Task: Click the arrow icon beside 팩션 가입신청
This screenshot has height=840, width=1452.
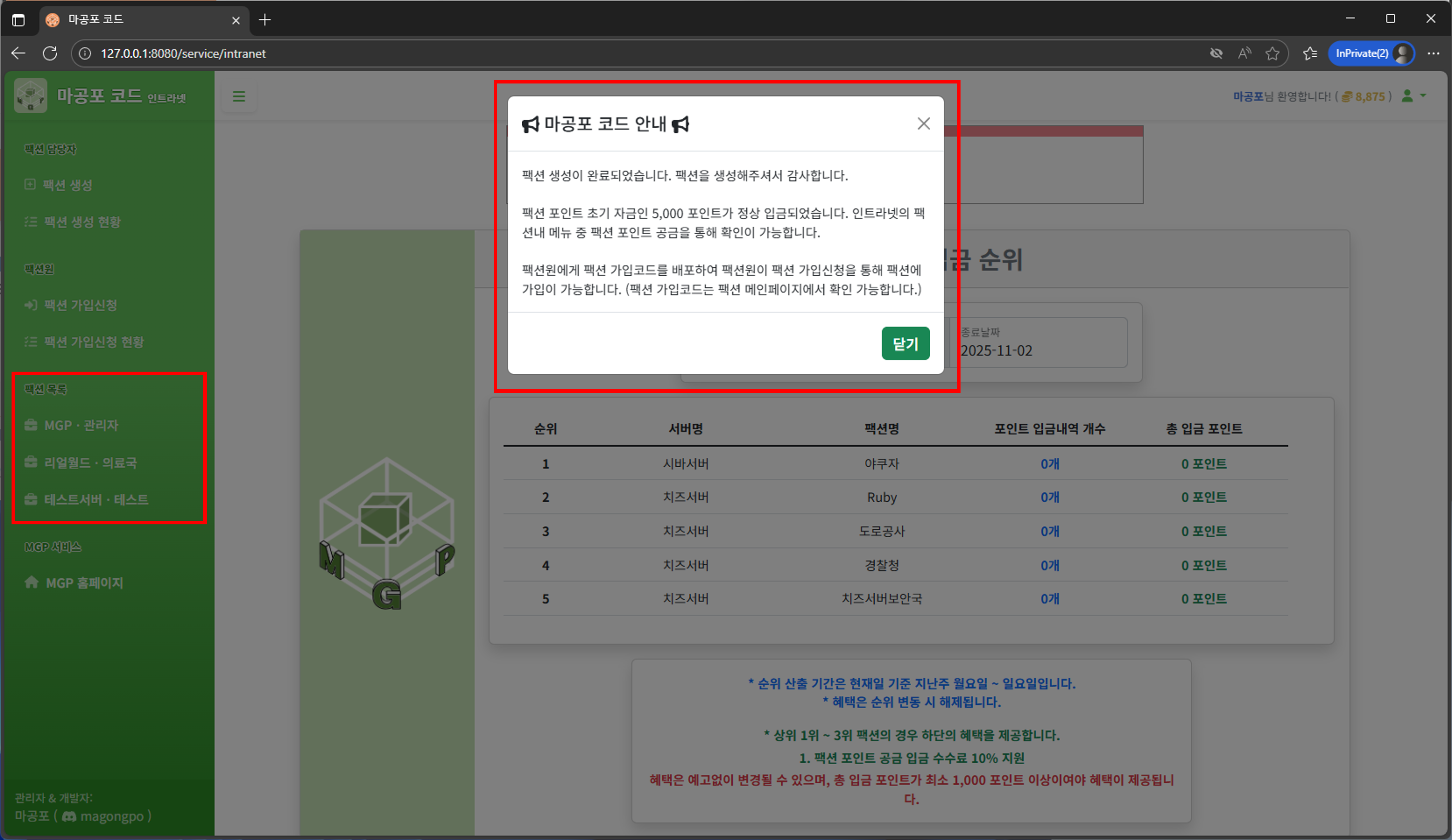Action: pyautogui.click(x=30, y=305)
